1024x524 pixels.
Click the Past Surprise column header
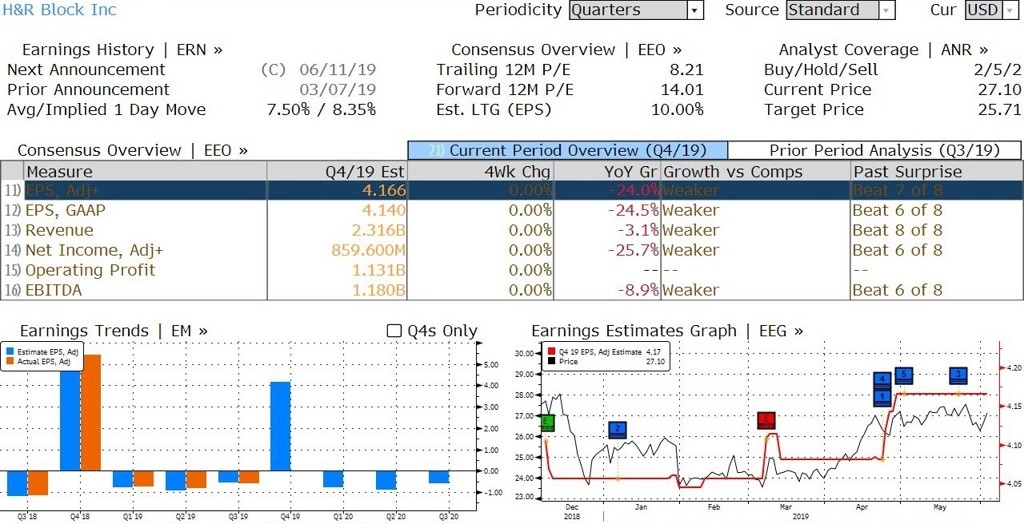(935, 172)
